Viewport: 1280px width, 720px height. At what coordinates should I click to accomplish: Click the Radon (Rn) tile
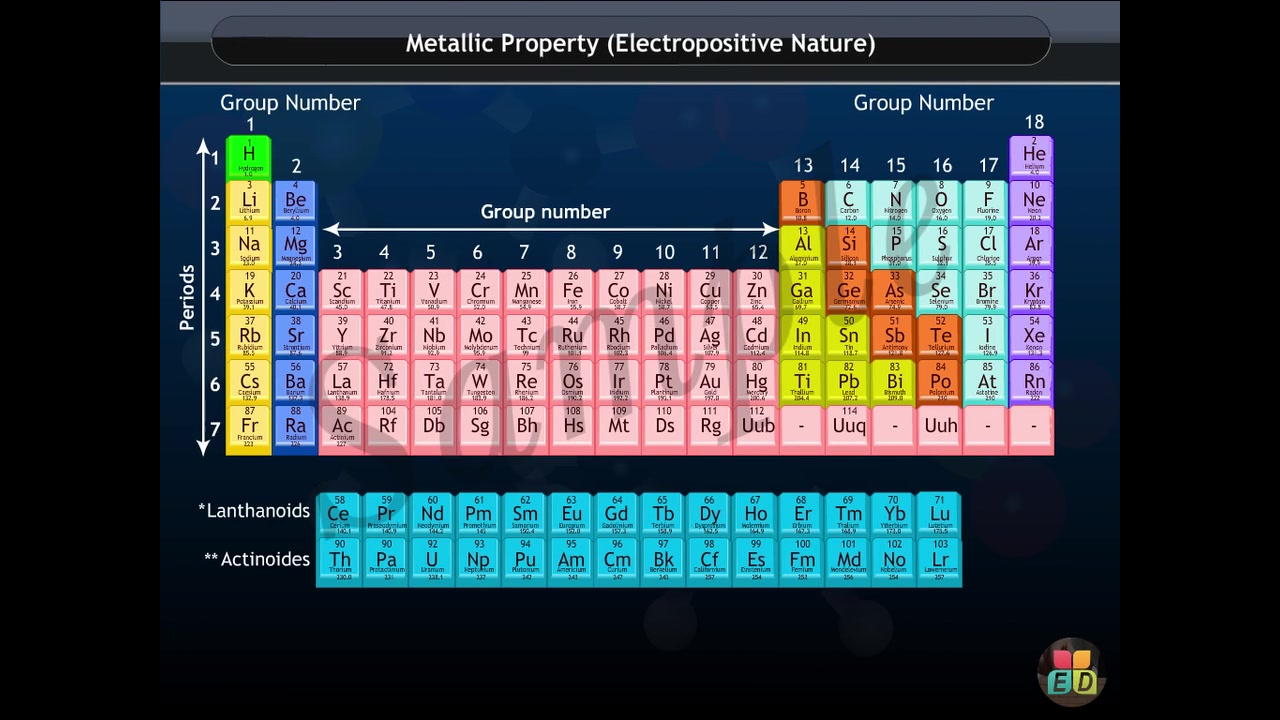(x=1033, y=382)
